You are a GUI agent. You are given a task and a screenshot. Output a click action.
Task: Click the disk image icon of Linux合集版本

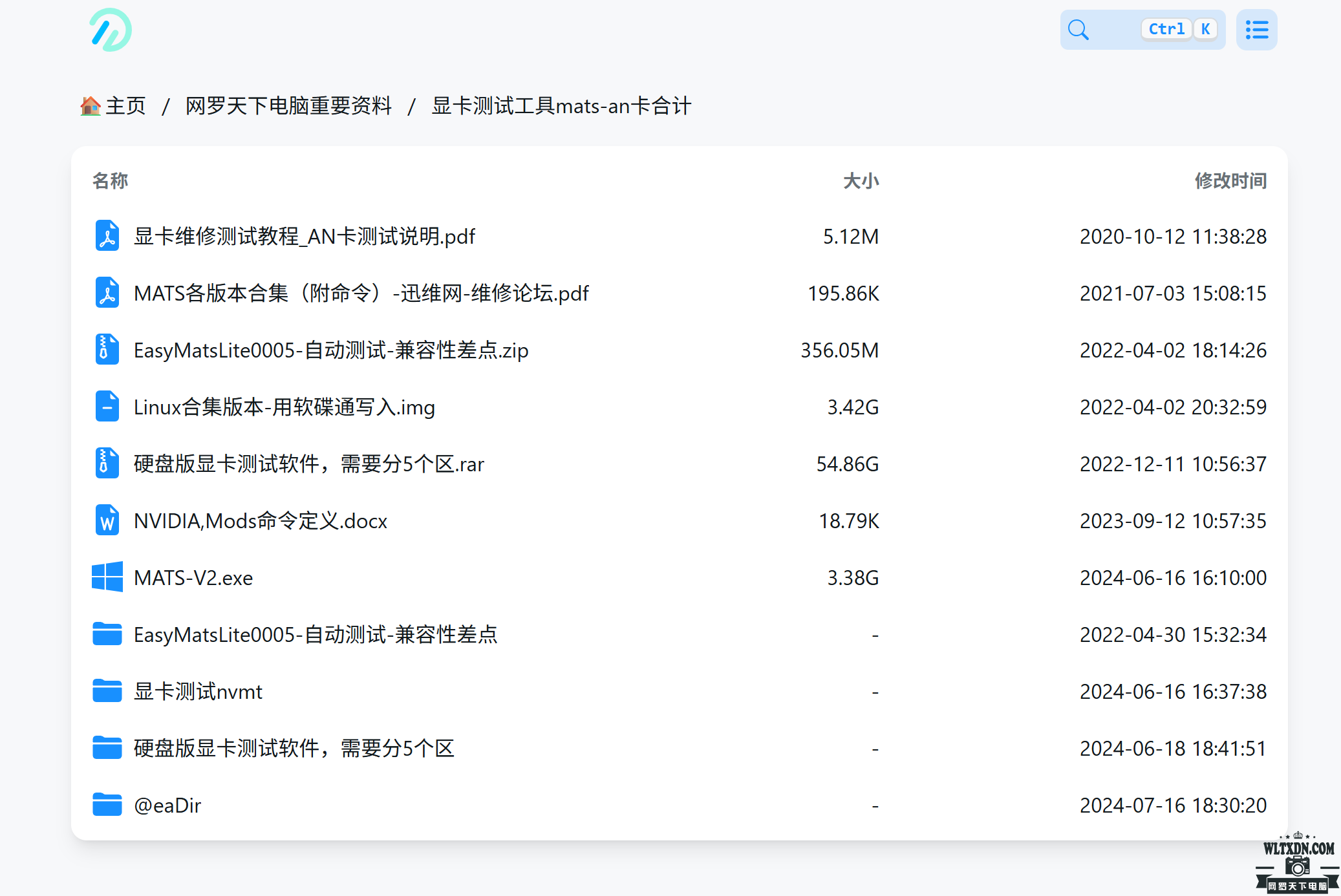pos(107,407)
